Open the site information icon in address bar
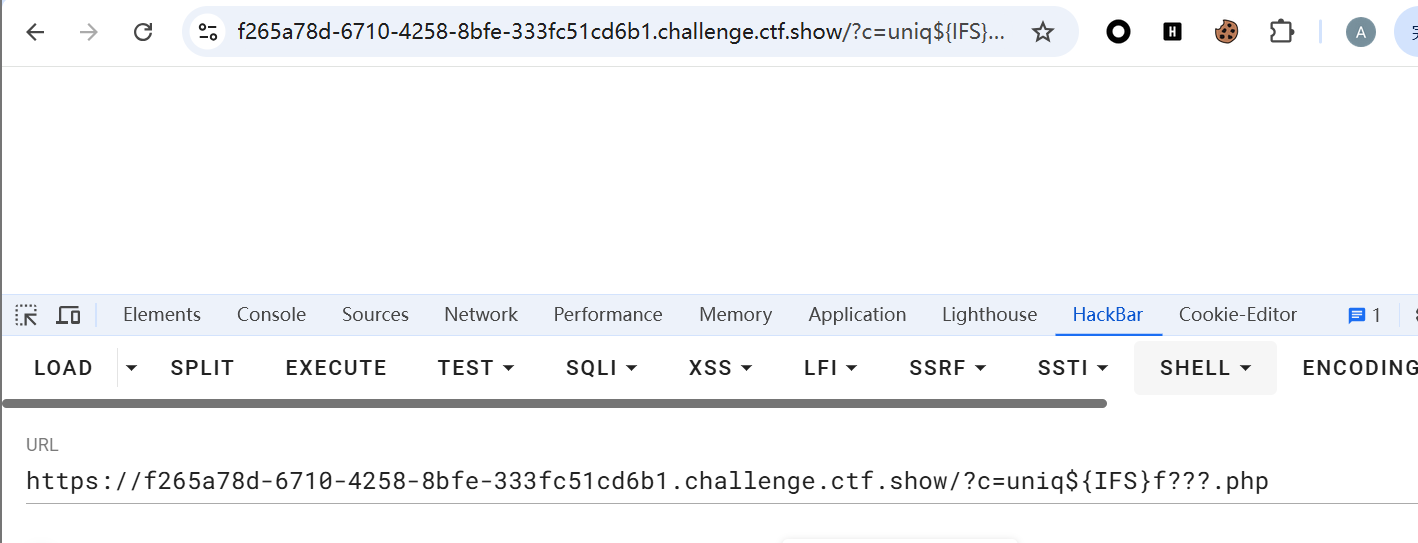Image resolution: width=1418 pixels, height=543 pixels. tap(208, 32)
